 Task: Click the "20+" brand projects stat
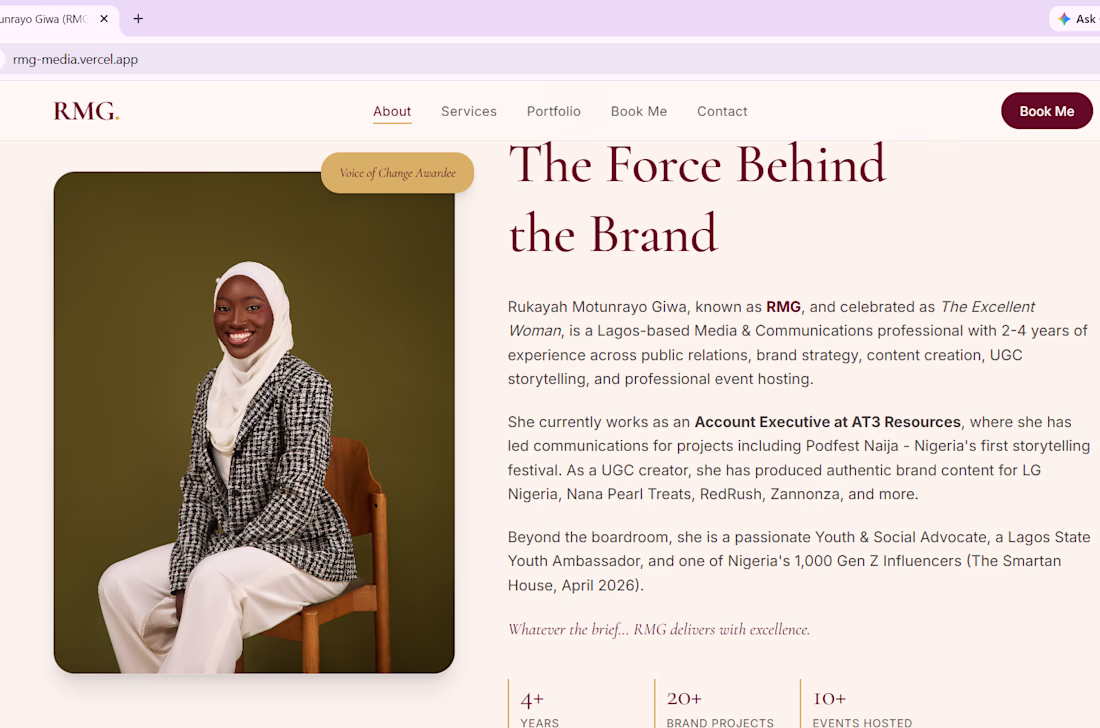[x=684, y=699]
